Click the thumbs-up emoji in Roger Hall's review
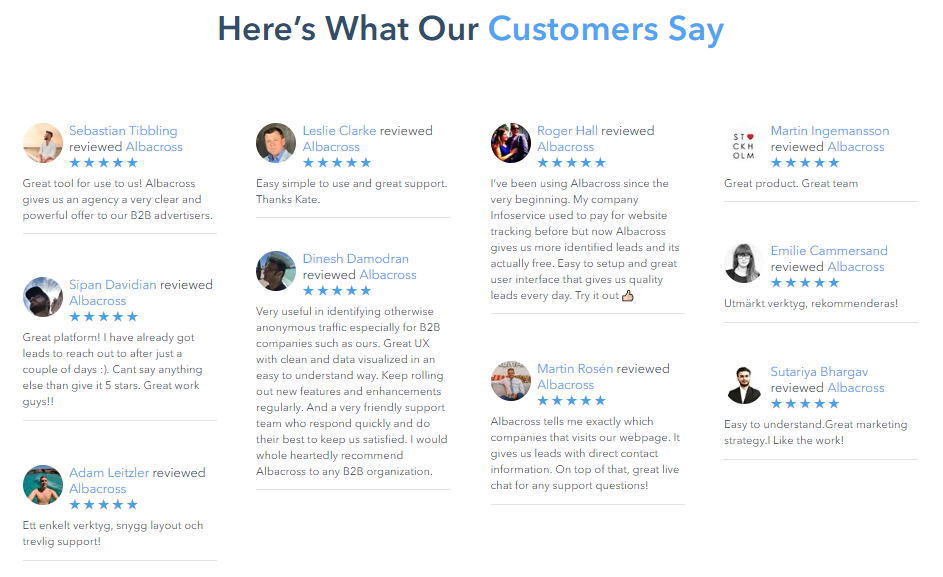This screenshot has width=943, height=577. [x=627, y=295]
